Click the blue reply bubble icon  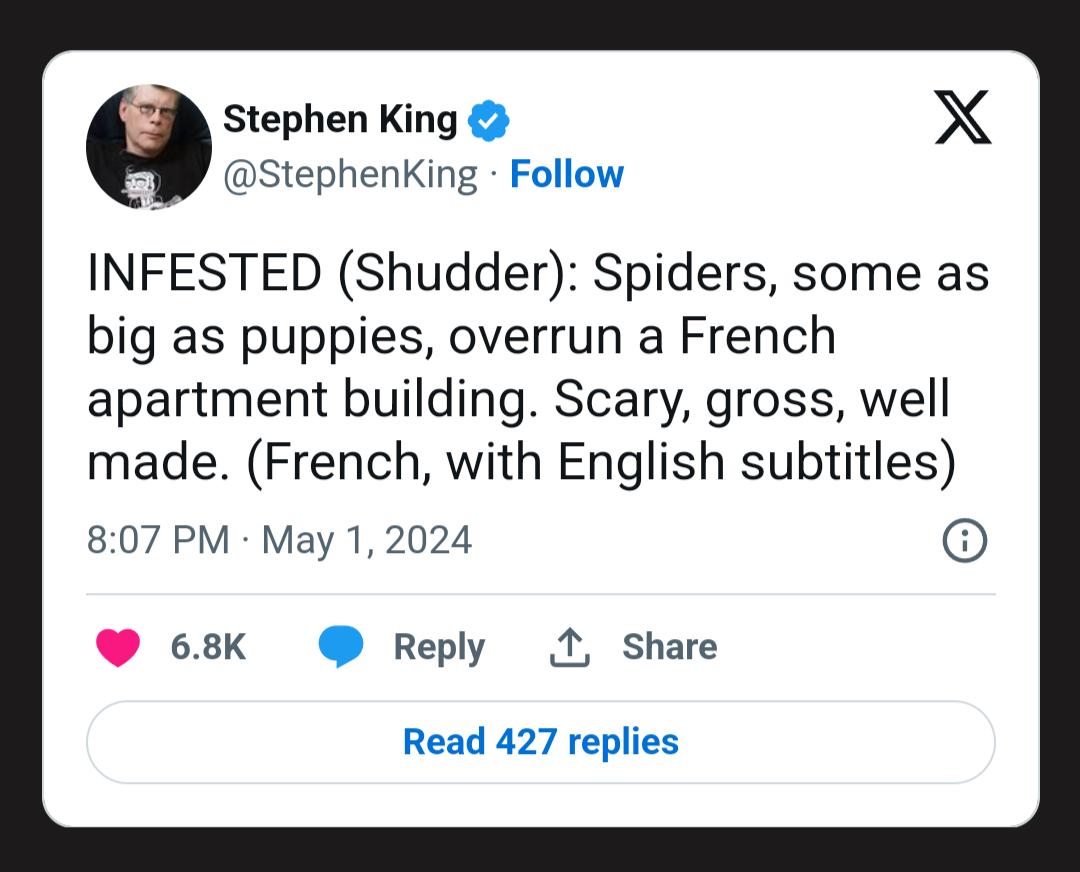[x=341, y=647]
